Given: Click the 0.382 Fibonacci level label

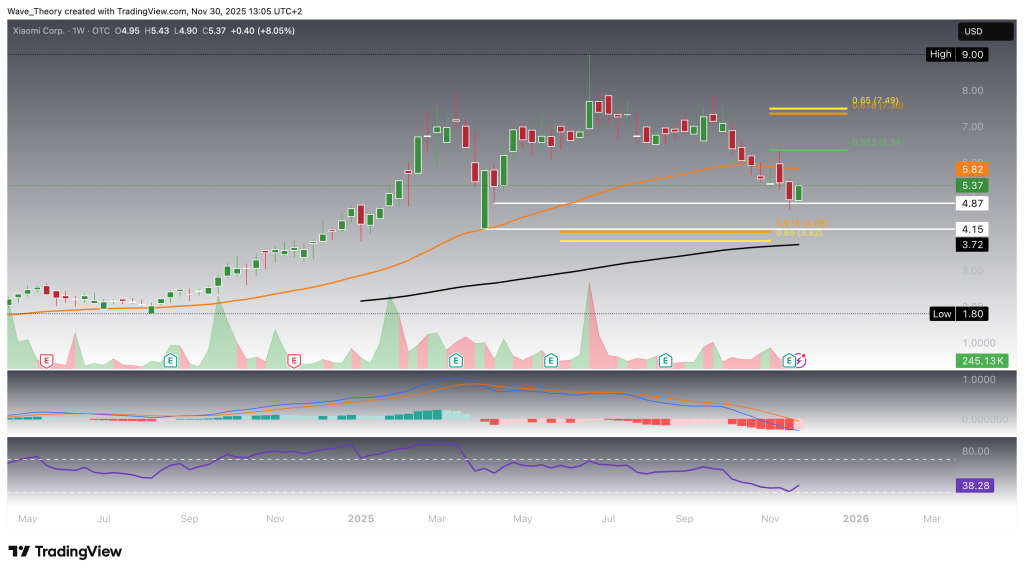Looking at the screenshot, I should click(x=876, y=143).
